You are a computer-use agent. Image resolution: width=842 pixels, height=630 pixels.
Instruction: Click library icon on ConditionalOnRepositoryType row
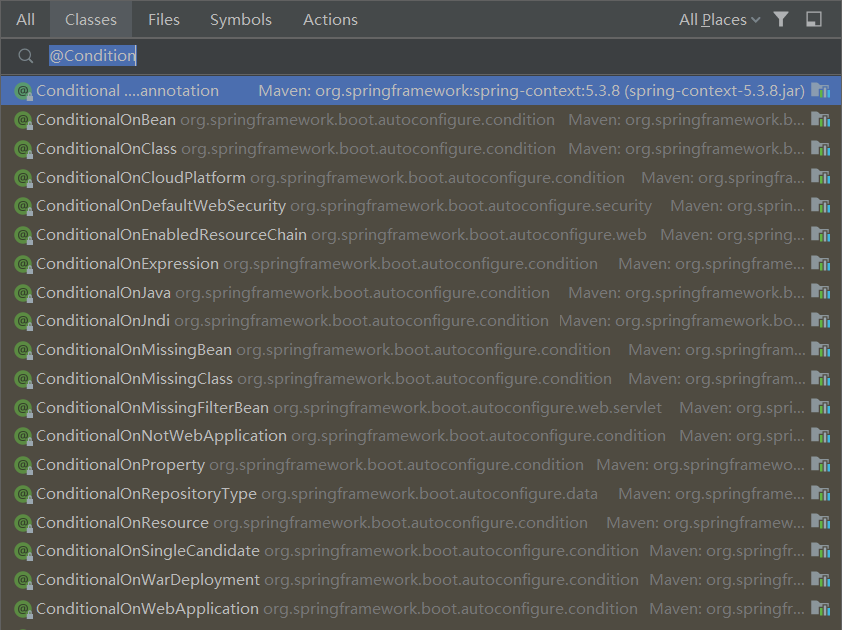click(x=821, y=493)
